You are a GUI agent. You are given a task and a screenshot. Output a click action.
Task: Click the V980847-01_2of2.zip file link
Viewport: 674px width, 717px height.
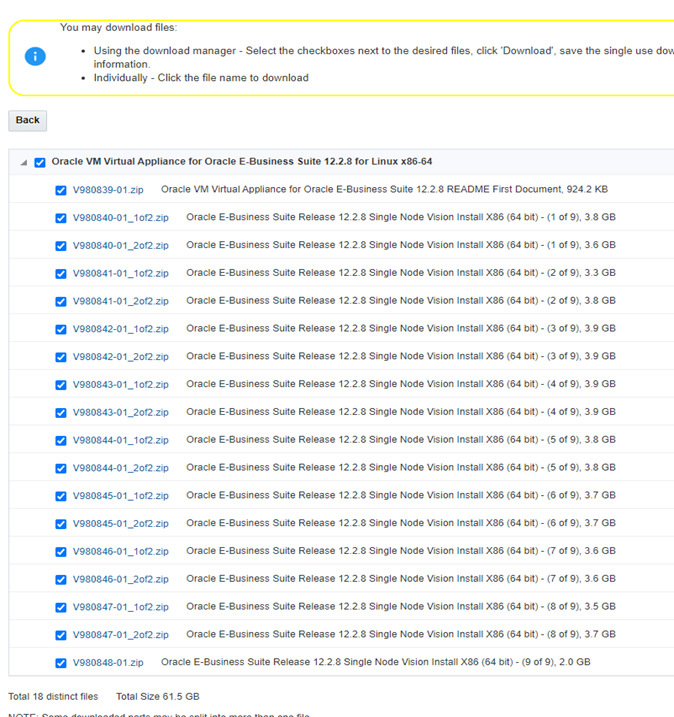[x=120, y=635]
